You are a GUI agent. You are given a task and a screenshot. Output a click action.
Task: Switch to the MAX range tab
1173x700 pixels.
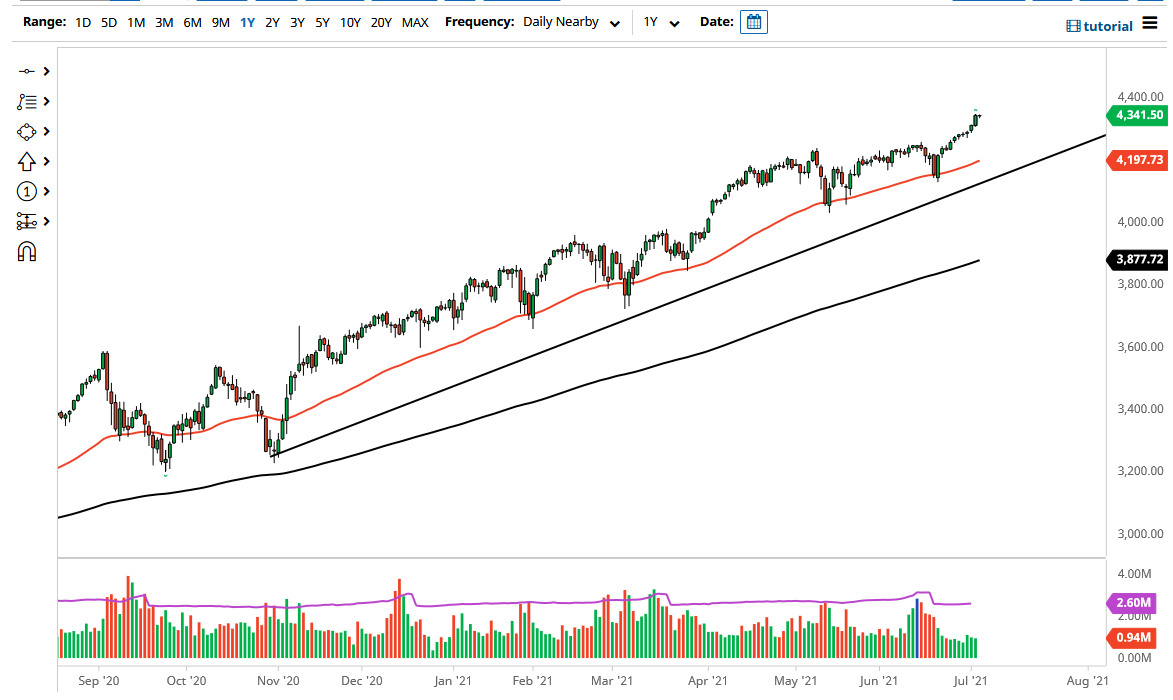(415, 21)
